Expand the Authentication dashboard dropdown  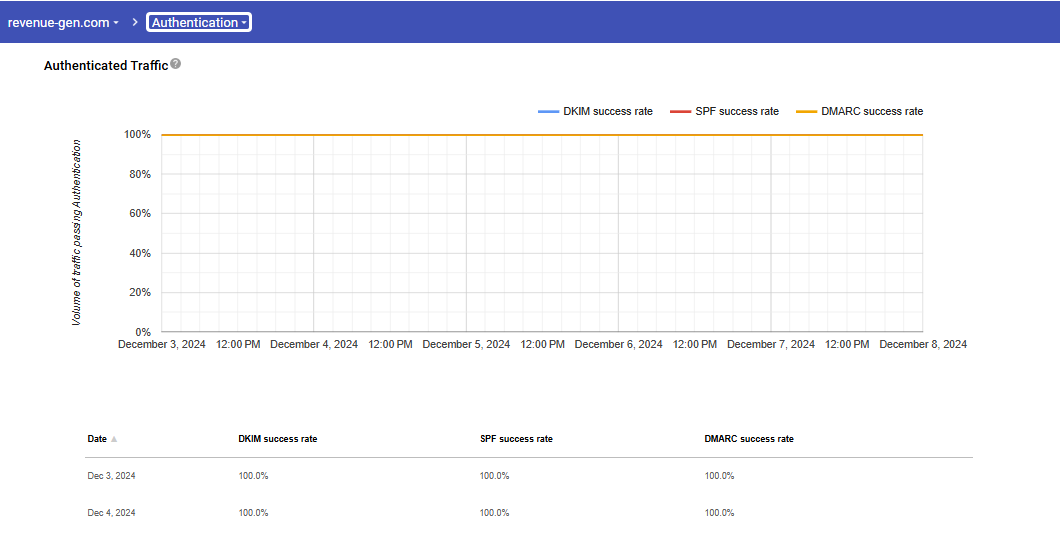coord(199,22)
